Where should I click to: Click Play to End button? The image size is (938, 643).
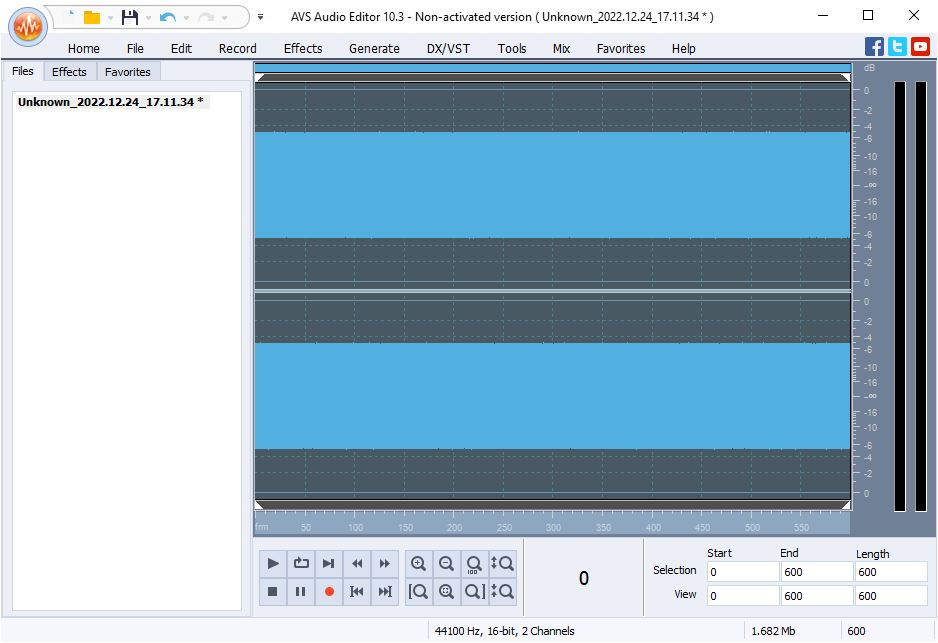click(328, 563)
